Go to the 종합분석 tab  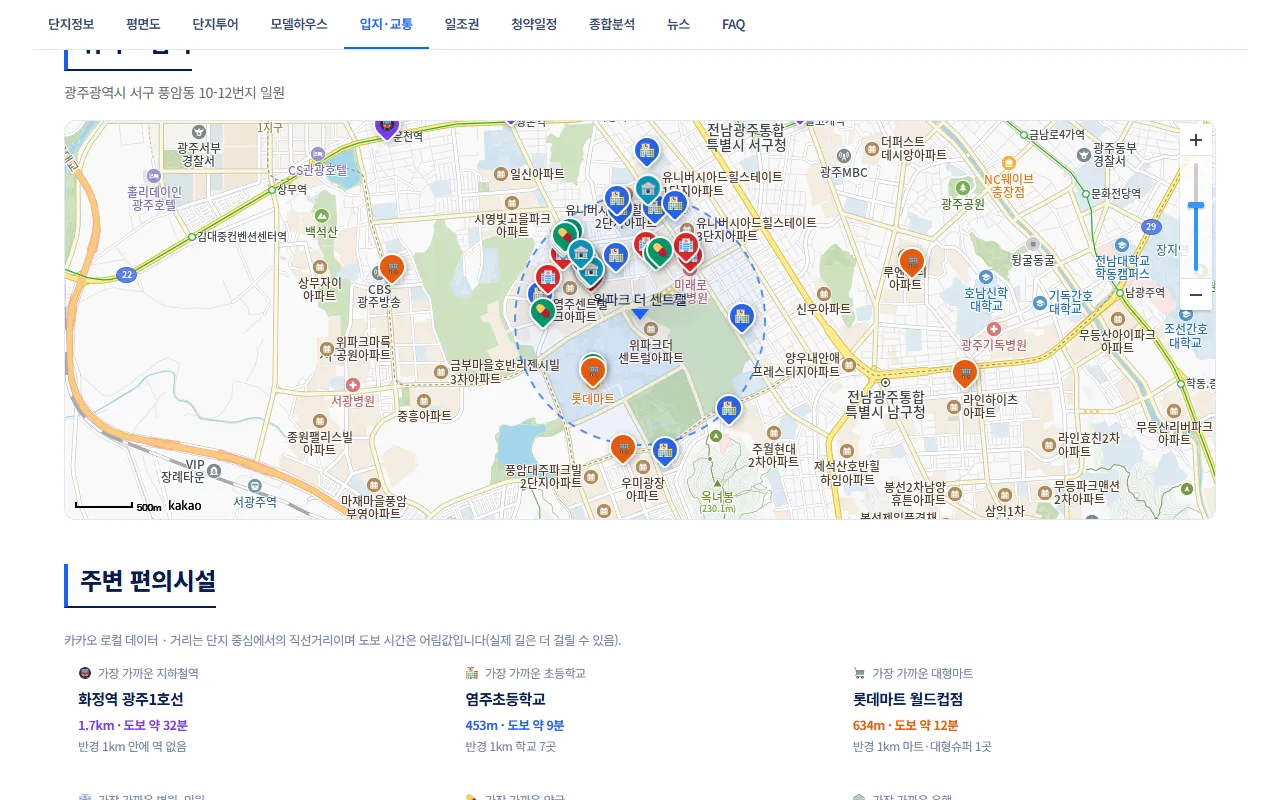[612, 24]
